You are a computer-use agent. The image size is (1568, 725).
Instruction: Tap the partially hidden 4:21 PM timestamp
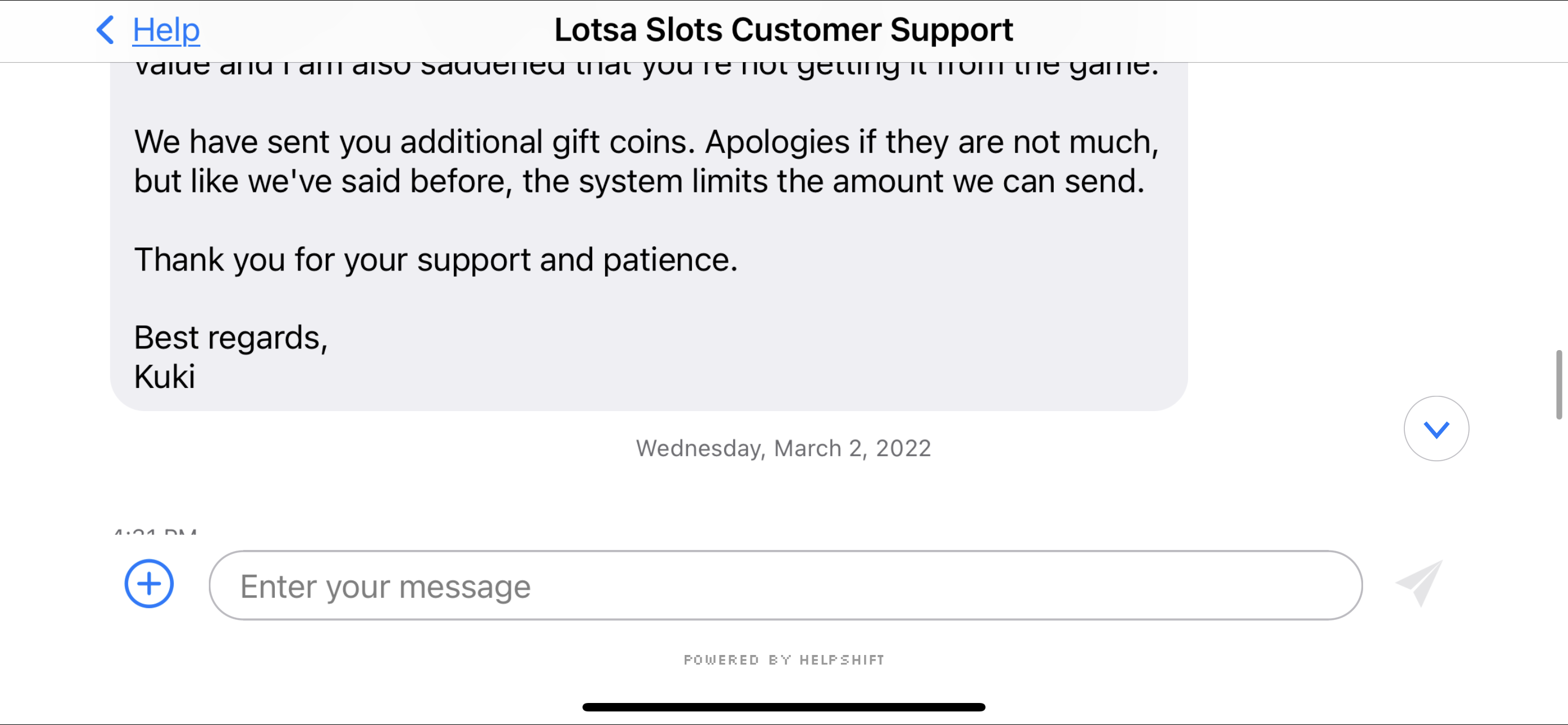point(155,531)
